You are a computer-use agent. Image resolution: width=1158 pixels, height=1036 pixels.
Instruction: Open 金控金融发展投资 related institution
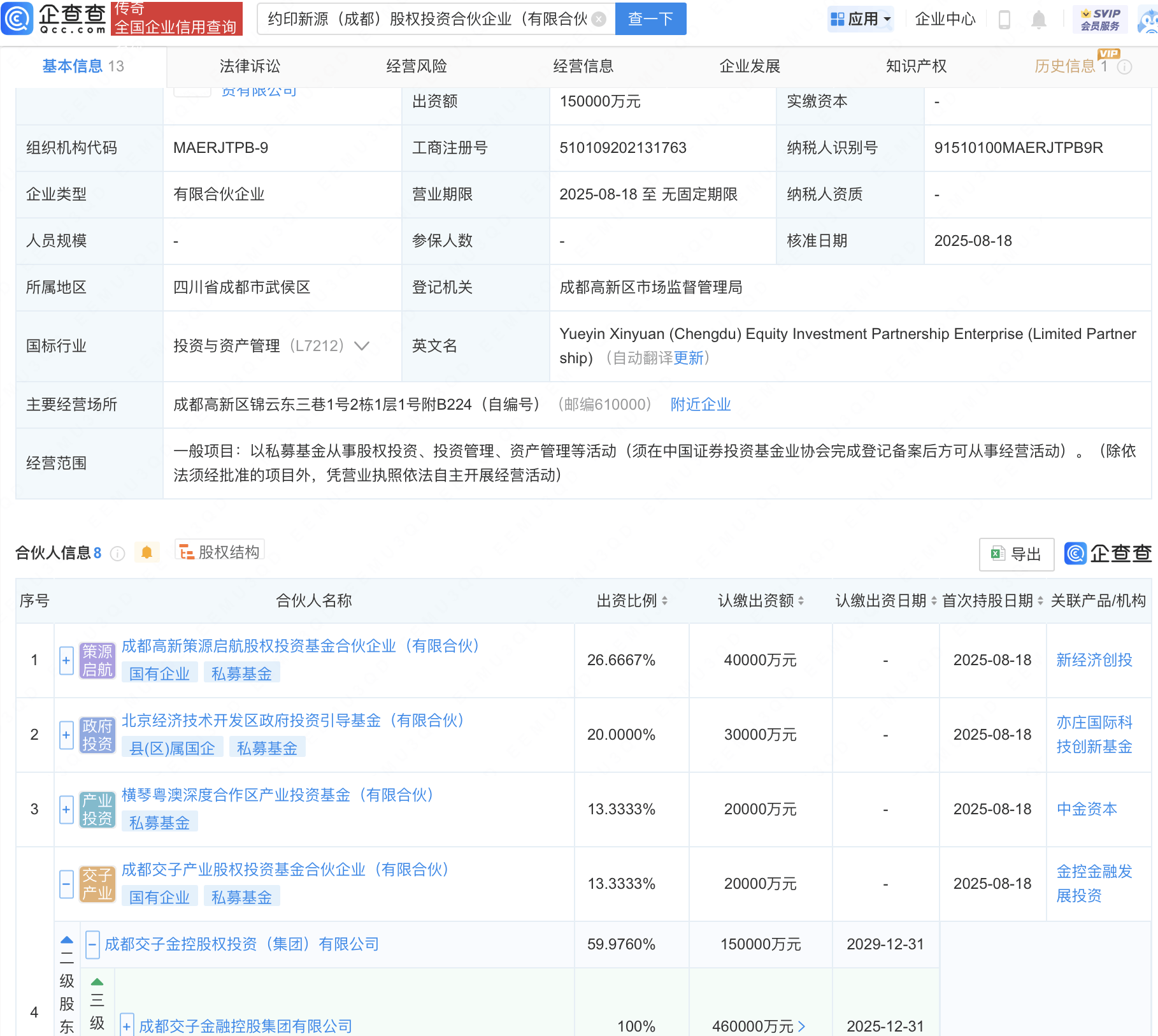click(x=1094, y=884)
